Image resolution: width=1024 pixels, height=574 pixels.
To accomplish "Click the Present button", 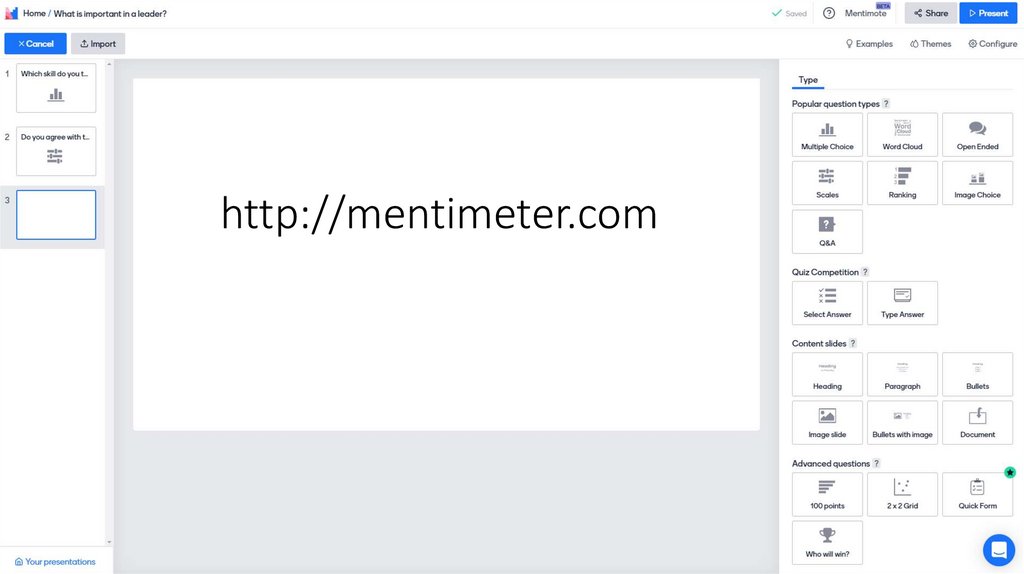I will tap(987, 13).
